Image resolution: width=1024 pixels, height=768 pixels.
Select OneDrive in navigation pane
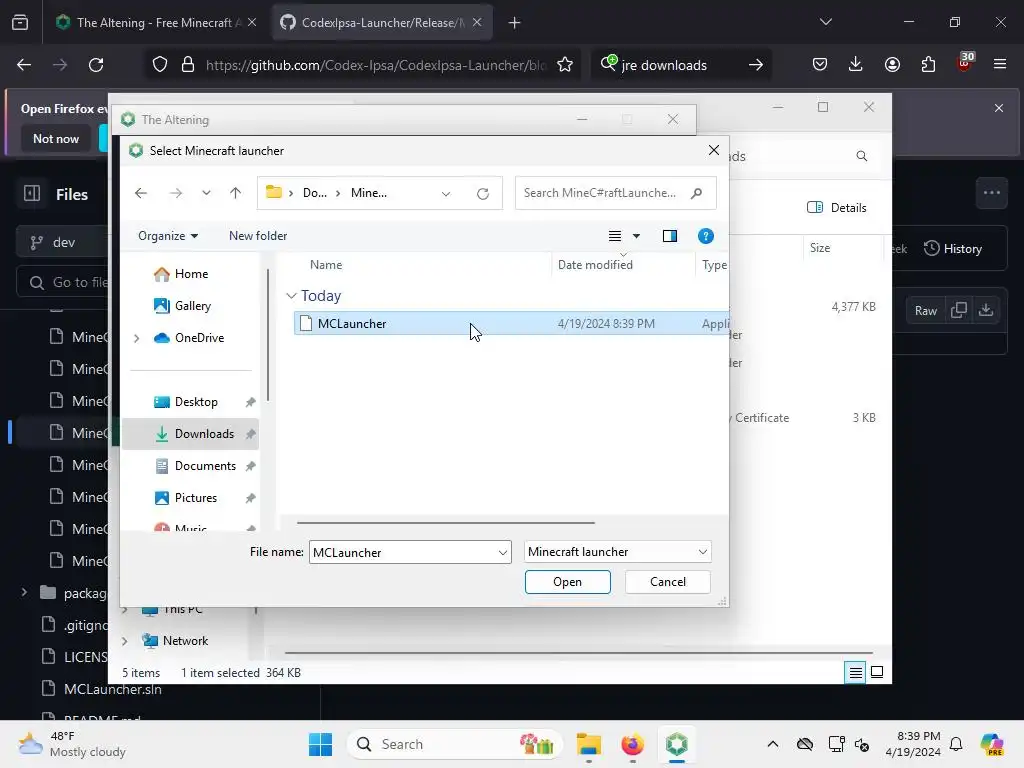pos(199,338)
